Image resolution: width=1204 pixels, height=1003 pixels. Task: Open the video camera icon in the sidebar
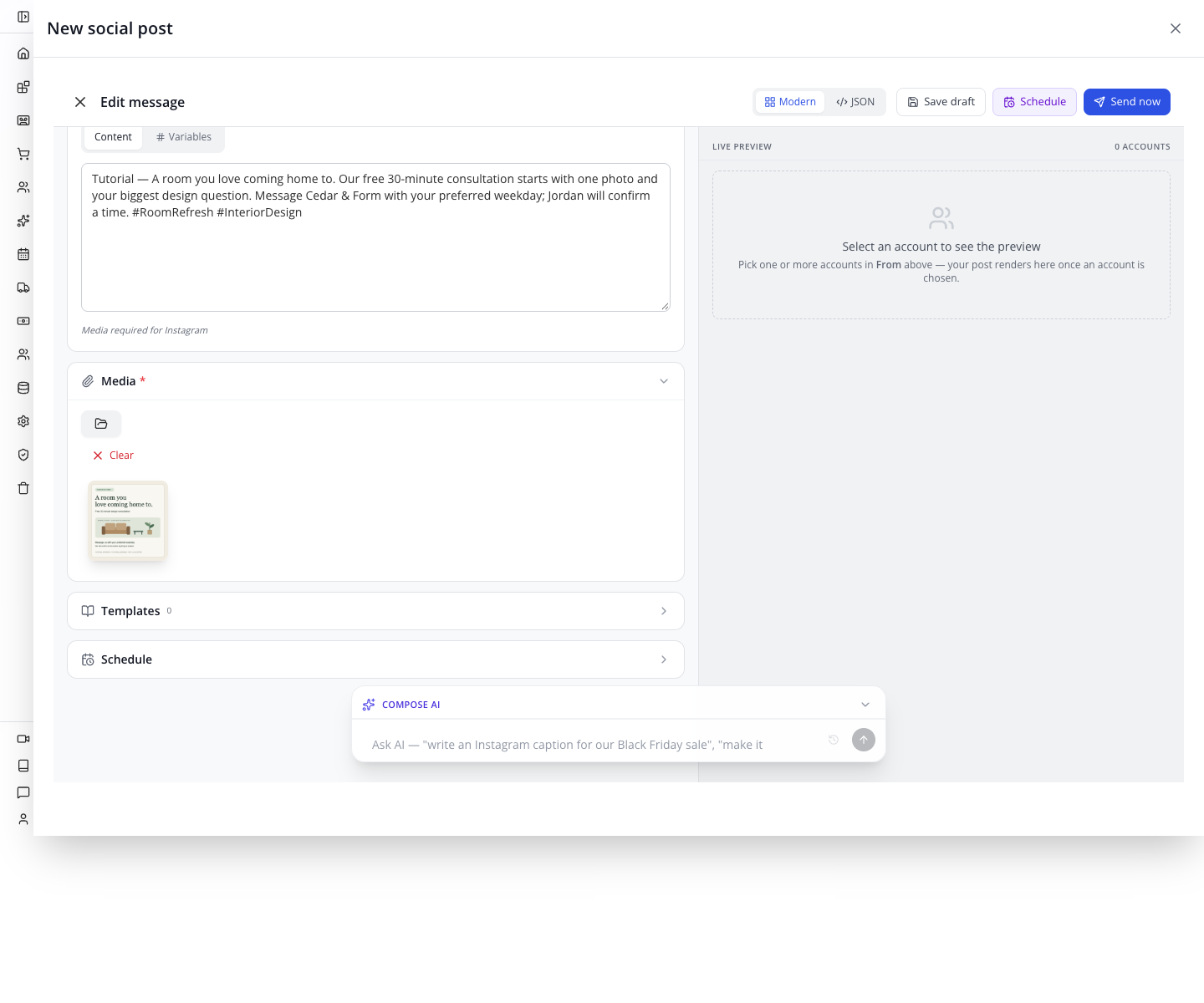(23, 739)
